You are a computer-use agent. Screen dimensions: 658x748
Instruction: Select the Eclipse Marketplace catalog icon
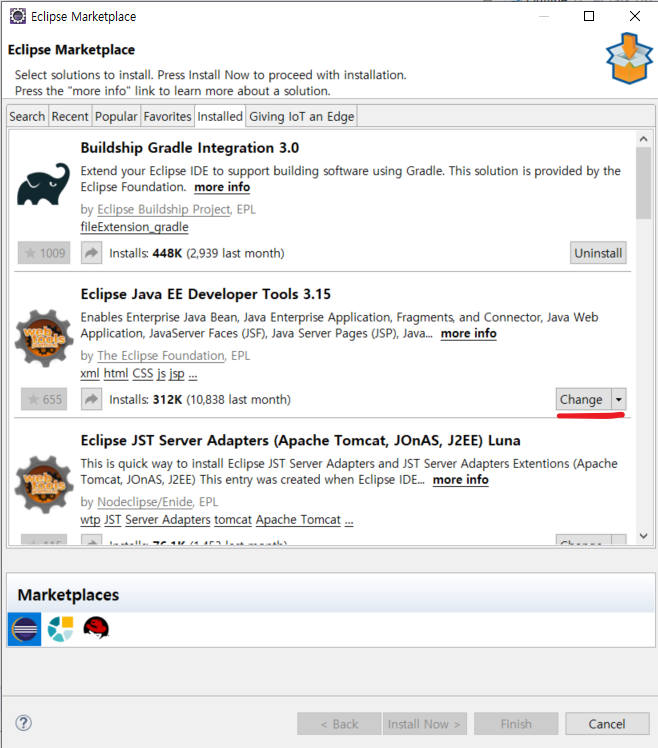tap(25, 629)
